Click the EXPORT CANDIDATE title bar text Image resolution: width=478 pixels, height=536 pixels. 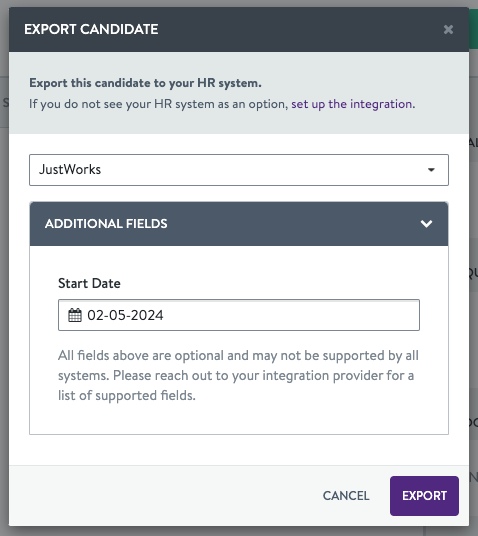(91, 29)
